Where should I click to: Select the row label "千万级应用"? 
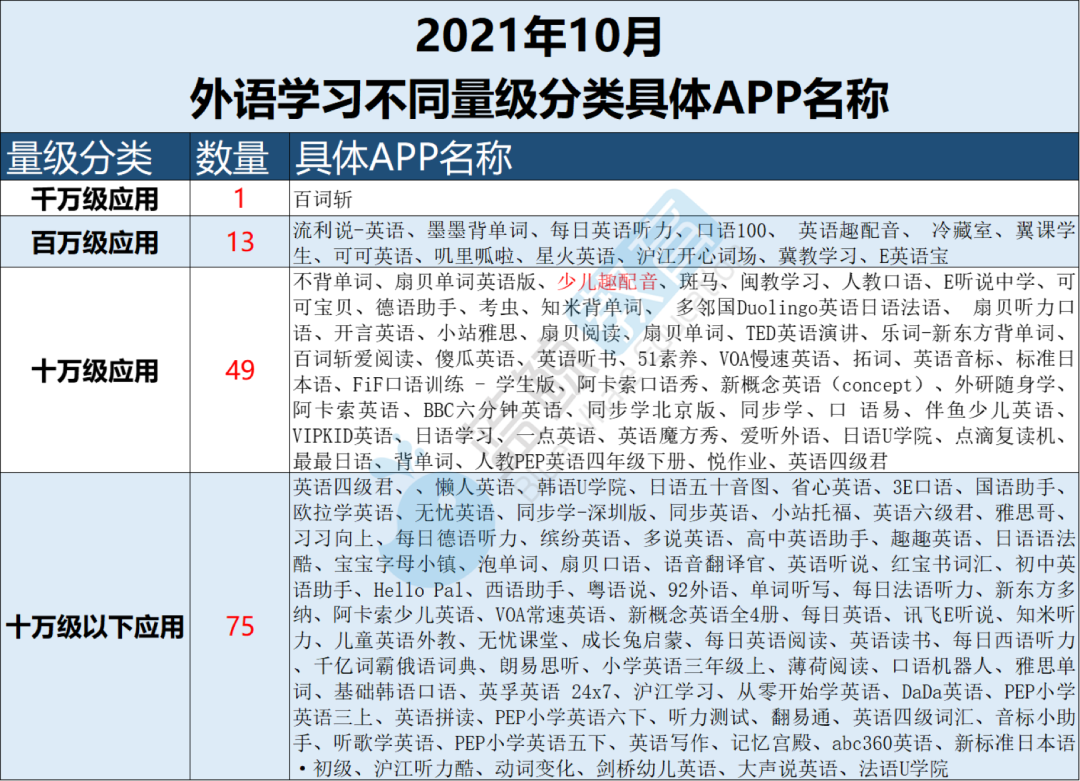pyautogui.click(x=95, y=199)
